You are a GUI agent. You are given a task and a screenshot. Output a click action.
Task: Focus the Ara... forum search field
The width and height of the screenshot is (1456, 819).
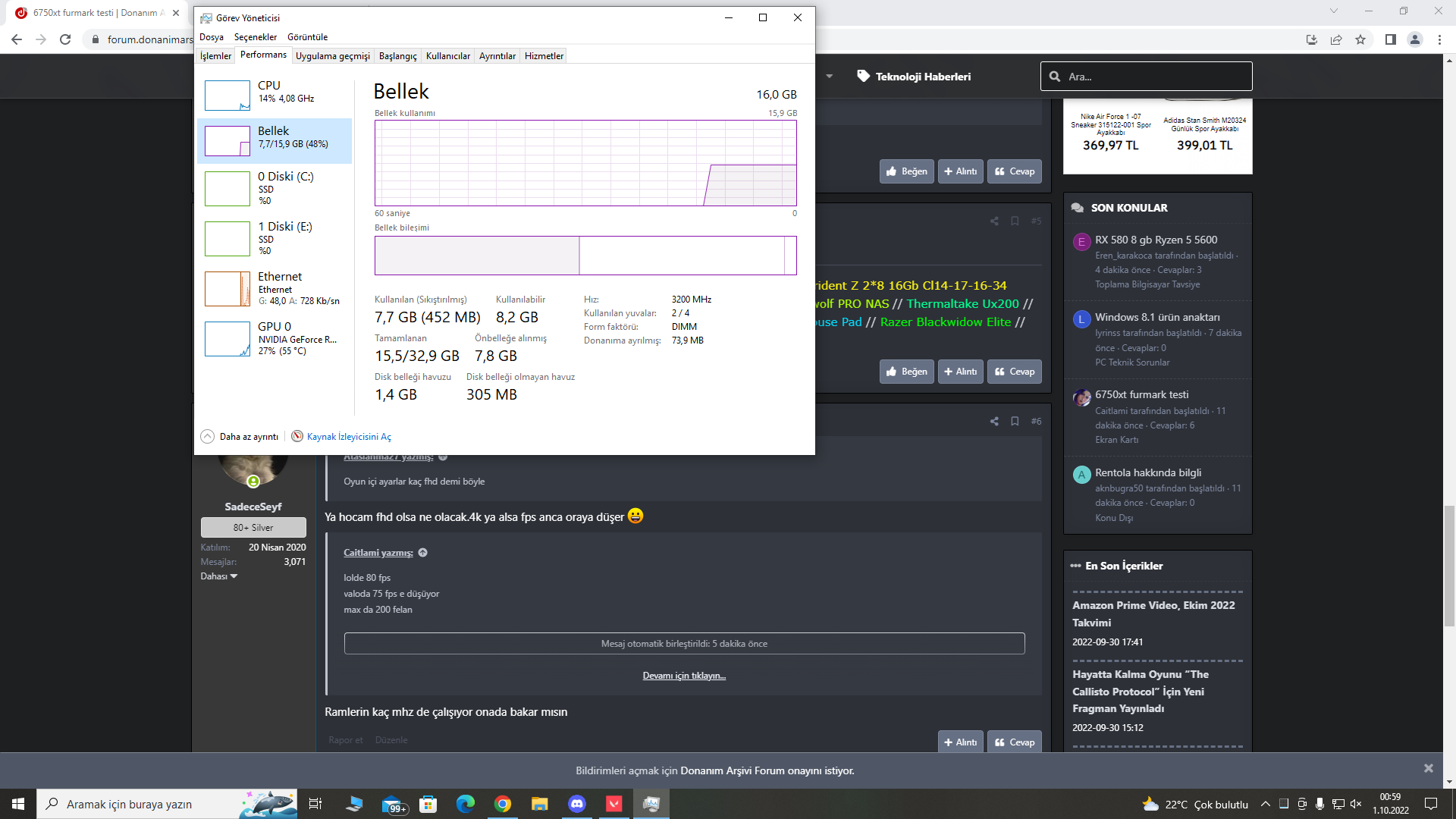[1147, 77]
